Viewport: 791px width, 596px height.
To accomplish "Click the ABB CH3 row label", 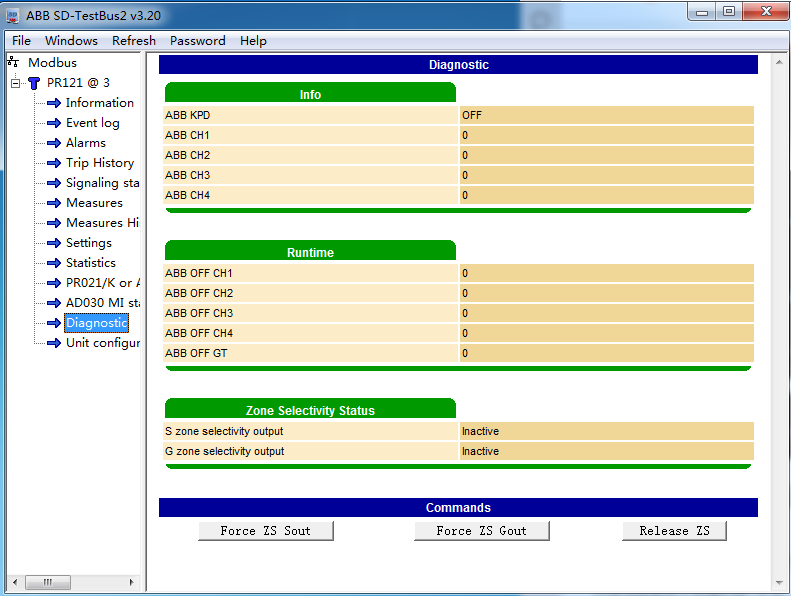I will pyautogui.click(x=187, y=175).
